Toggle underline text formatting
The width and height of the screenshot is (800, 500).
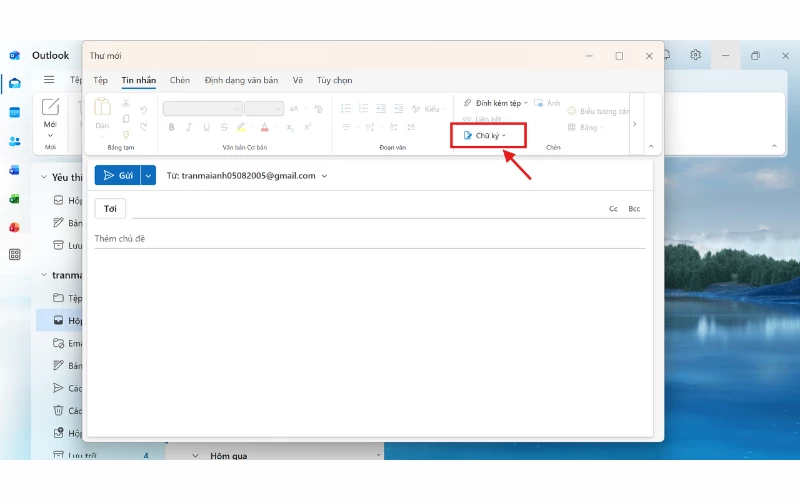207,127
